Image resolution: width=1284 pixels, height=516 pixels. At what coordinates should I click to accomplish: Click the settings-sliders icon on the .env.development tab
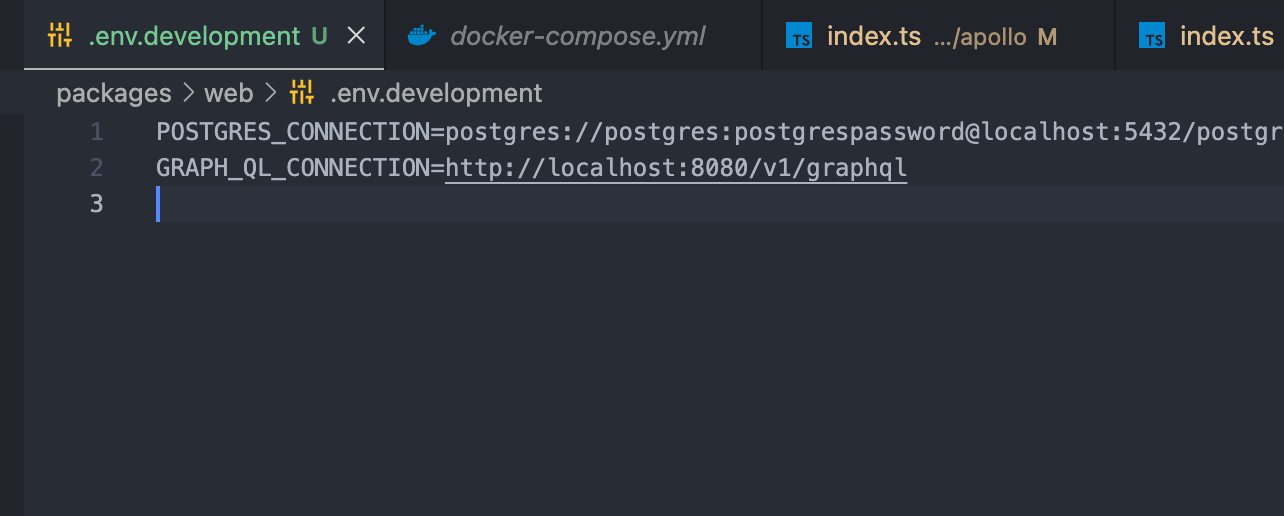[60, 36]
